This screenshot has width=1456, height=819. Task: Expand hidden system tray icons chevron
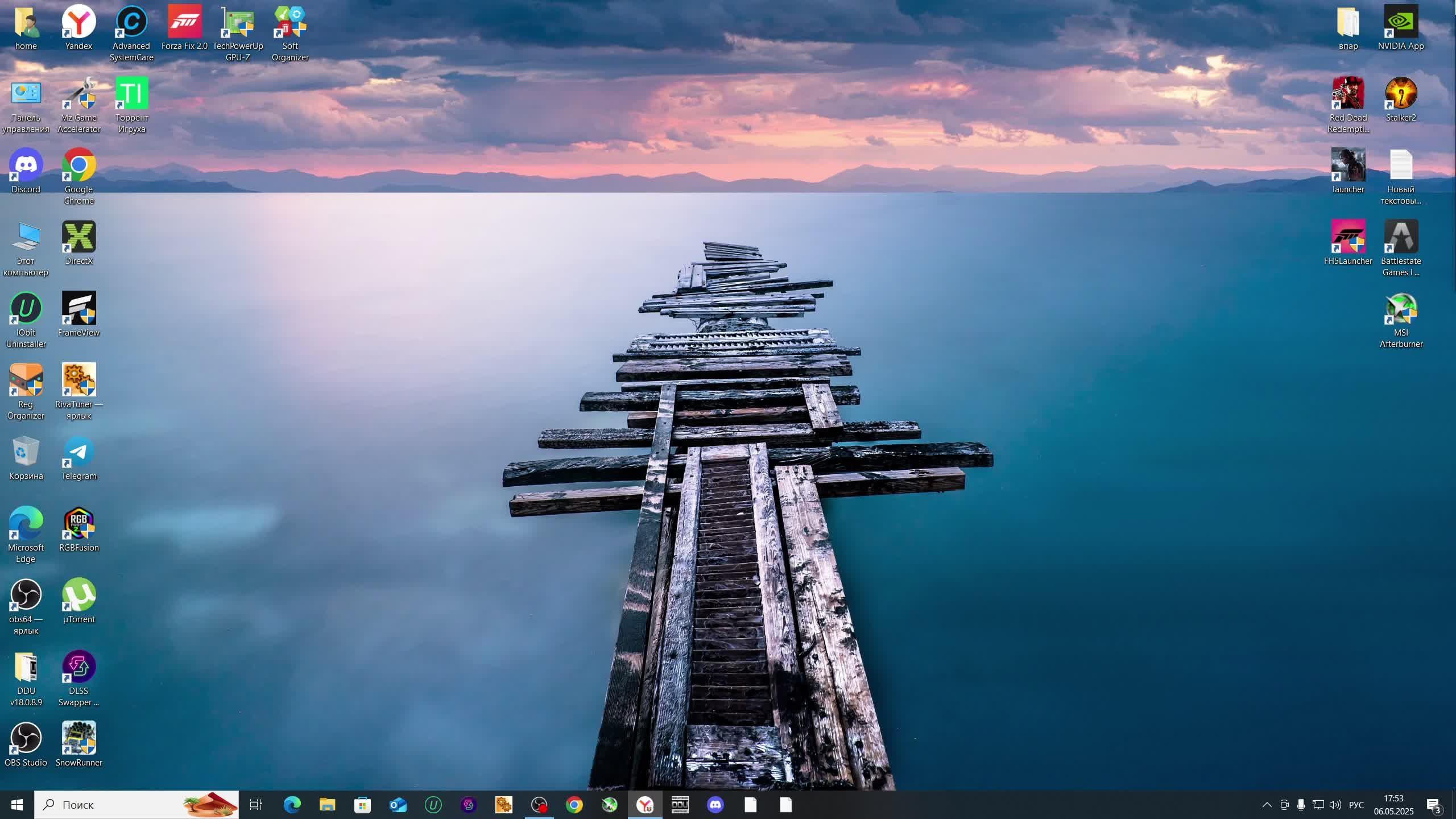[1267, 805]
